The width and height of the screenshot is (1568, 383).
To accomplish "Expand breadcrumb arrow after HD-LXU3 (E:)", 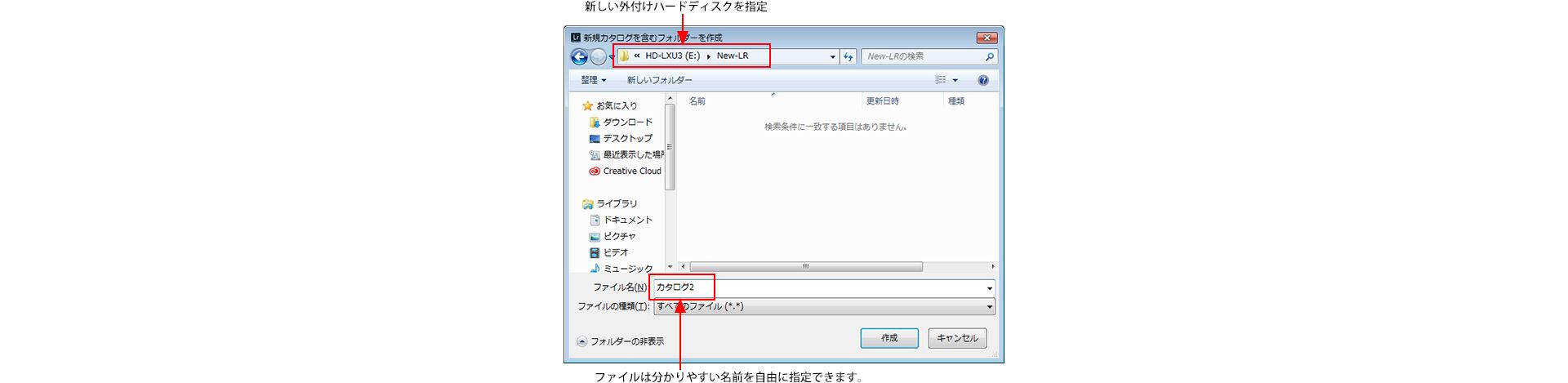I will [708, 56].
